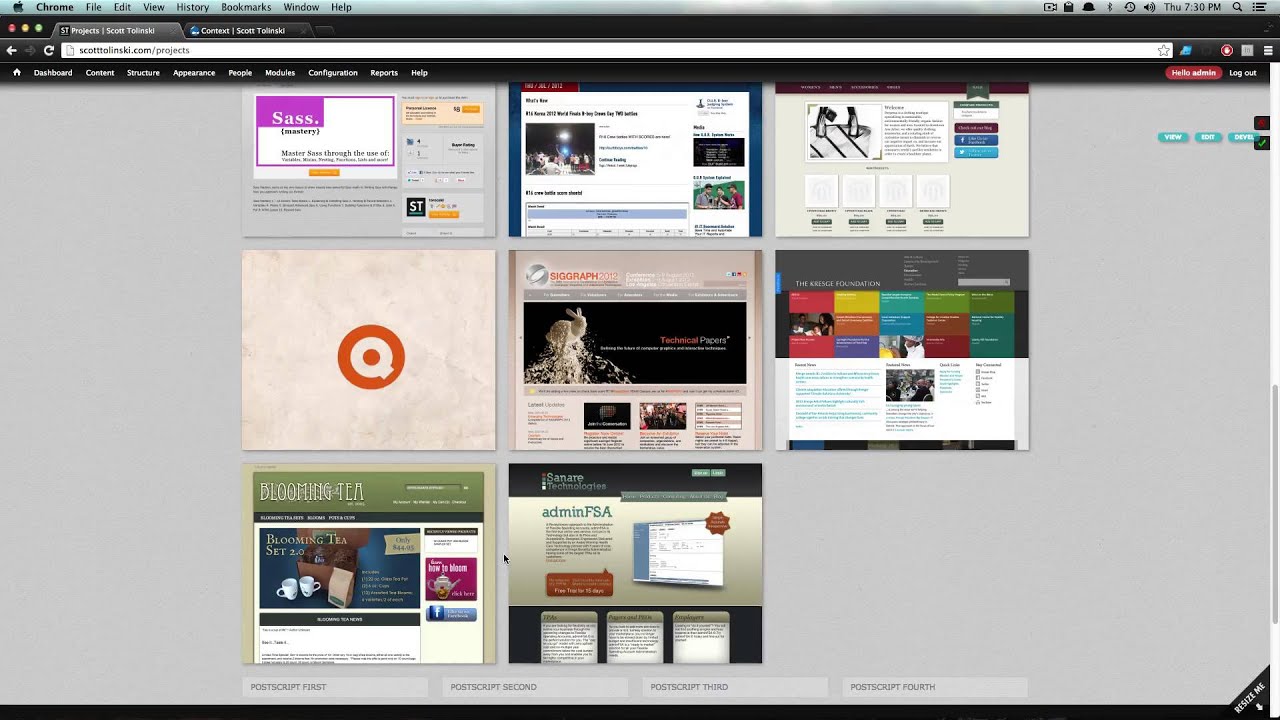The height and width of the screenshot is (720, 1280).
Task: Open Content in admin toolbar
Action: [100, 73]
